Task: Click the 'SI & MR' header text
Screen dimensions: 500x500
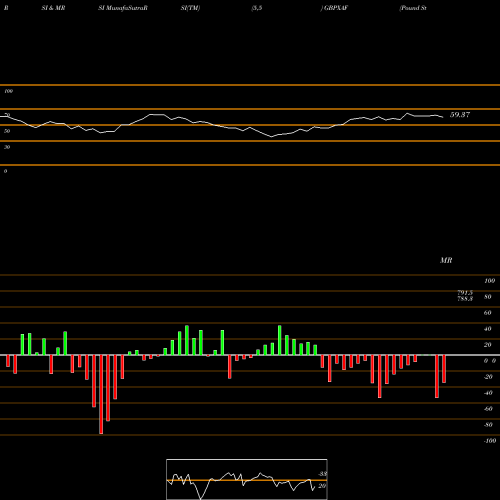Action: [x=53, y=8]
